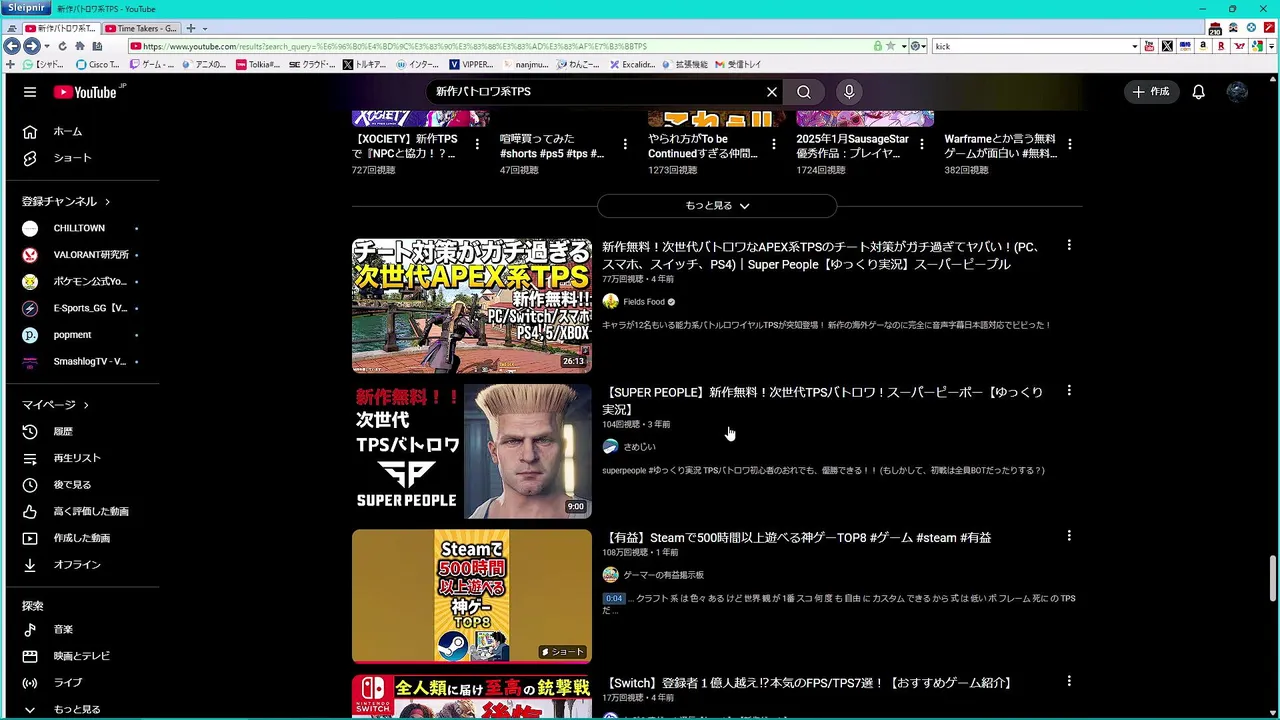The height and width of the screenshot is (720, 1280).
Task: Open the Fields Food channel link
Action: [x=644, y=302]
